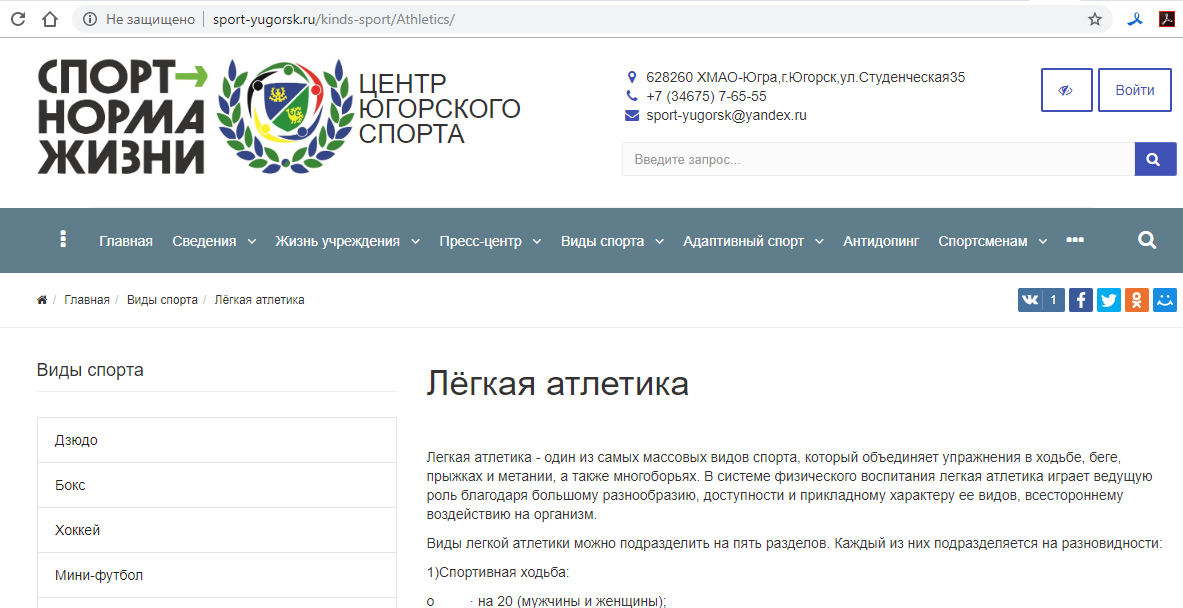Image resolution: width=1183 pixels, height=608 pixels.
Task: Click the map pin address icon
Action: tap(632, 77)
